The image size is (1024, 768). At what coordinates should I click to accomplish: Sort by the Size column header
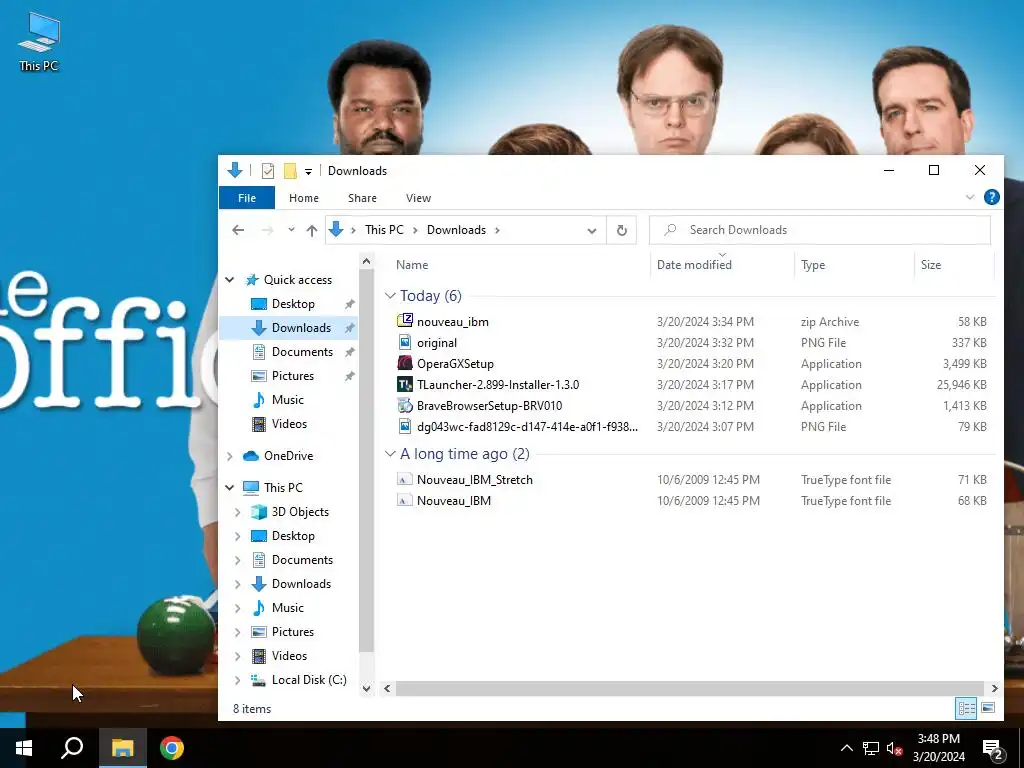click(931, 265)
